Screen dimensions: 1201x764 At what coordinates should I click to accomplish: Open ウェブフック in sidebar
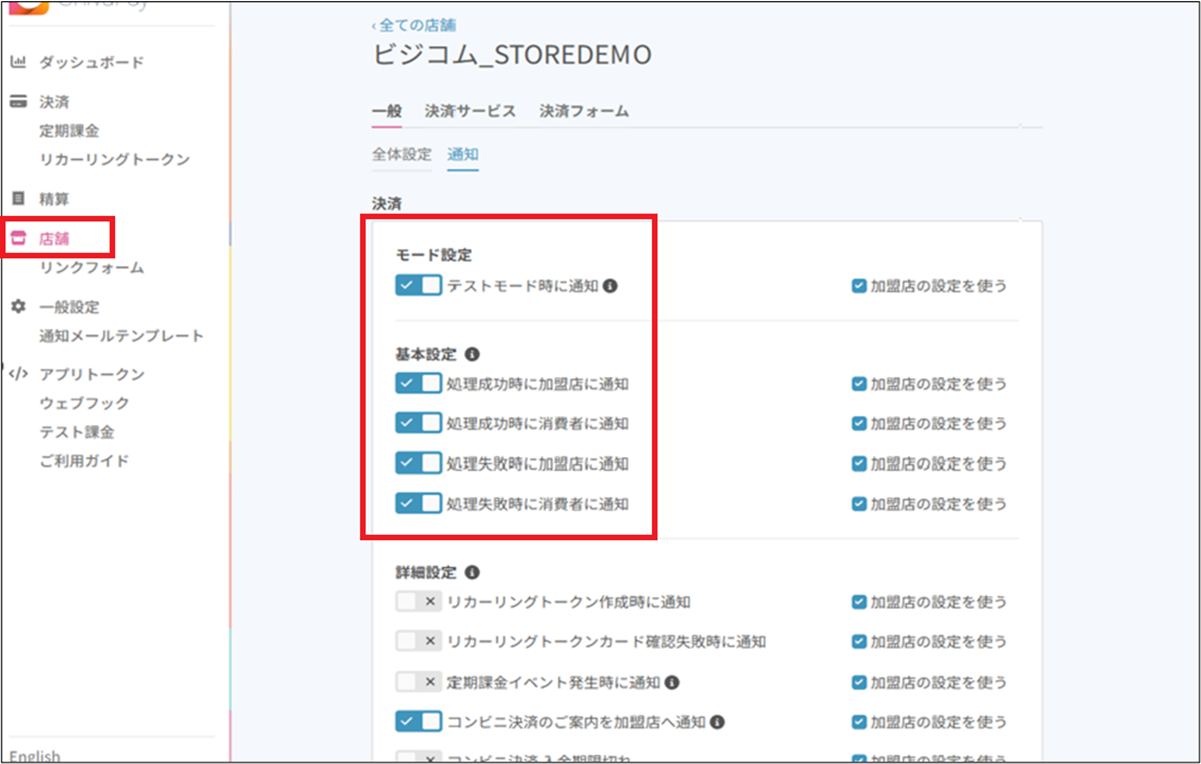tap(84, 403)
